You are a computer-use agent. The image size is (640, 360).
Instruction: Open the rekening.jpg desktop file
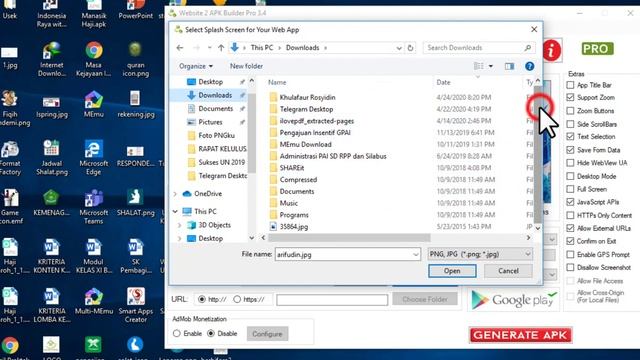[x=136, y=104]
